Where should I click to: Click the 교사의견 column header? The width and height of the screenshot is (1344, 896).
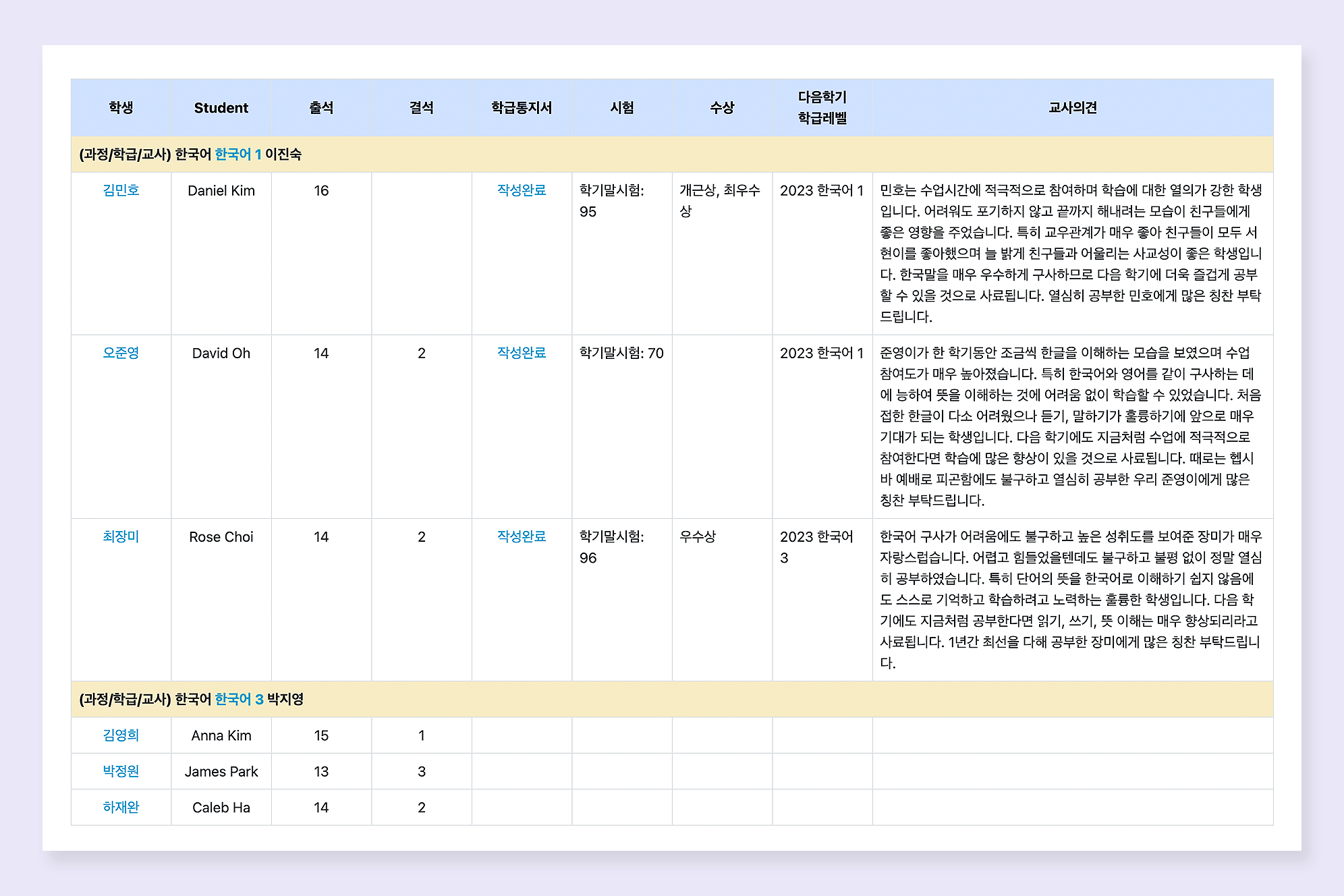tap(1072, 108)
